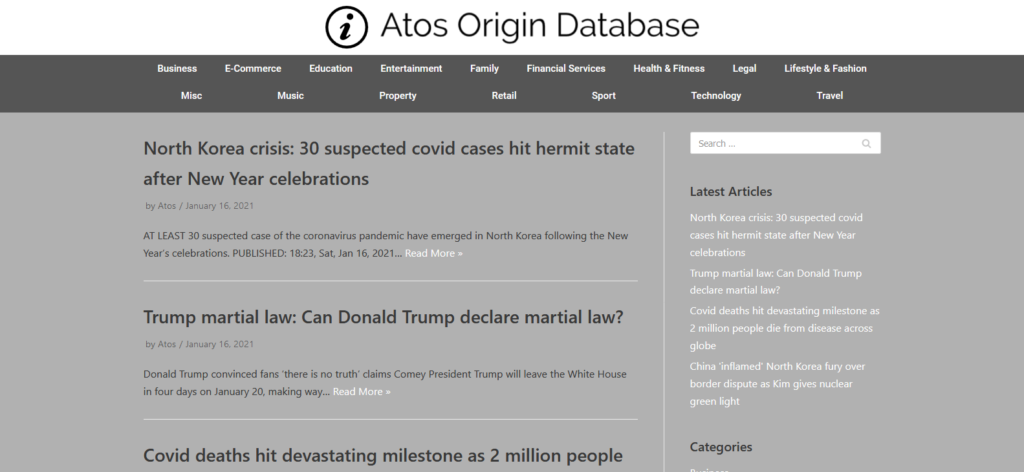Navigate to Health & Fitness
The width and height of the screenshot is (1024, 472).
[x=669, y=69]
